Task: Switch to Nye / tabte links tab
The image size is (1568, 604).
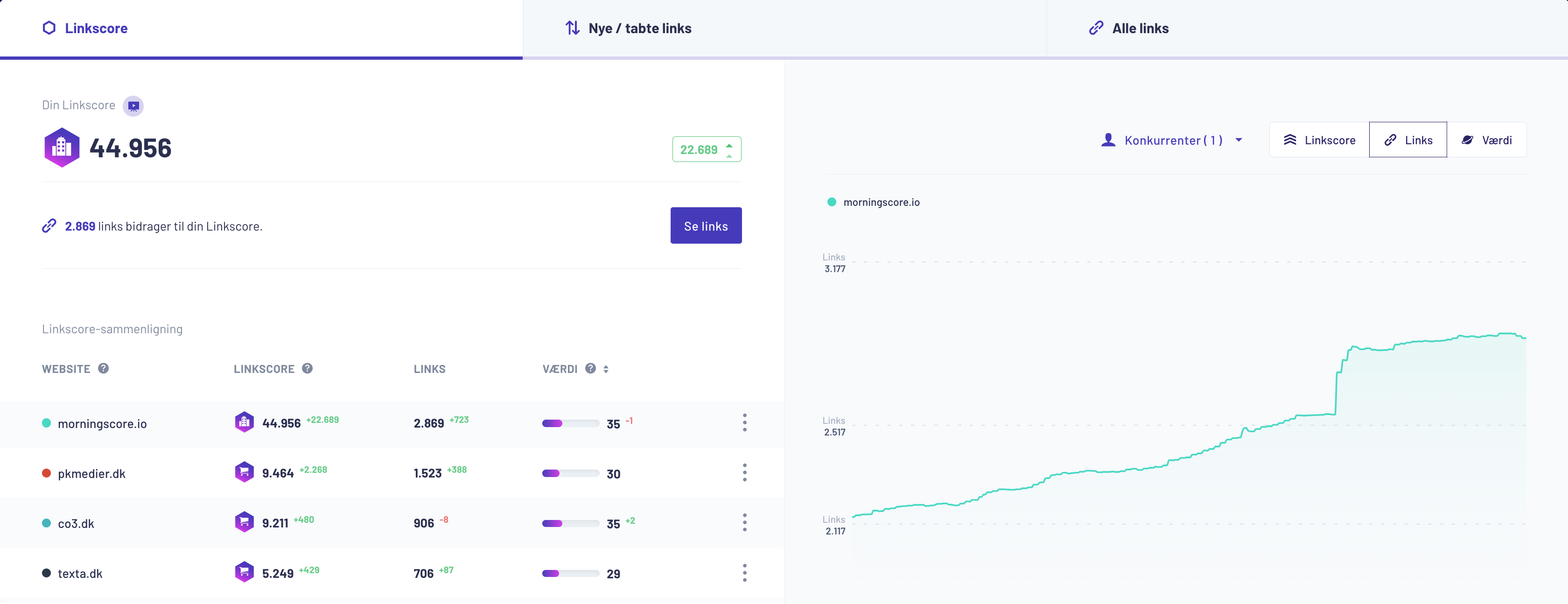Action: (x=784, y=28)
